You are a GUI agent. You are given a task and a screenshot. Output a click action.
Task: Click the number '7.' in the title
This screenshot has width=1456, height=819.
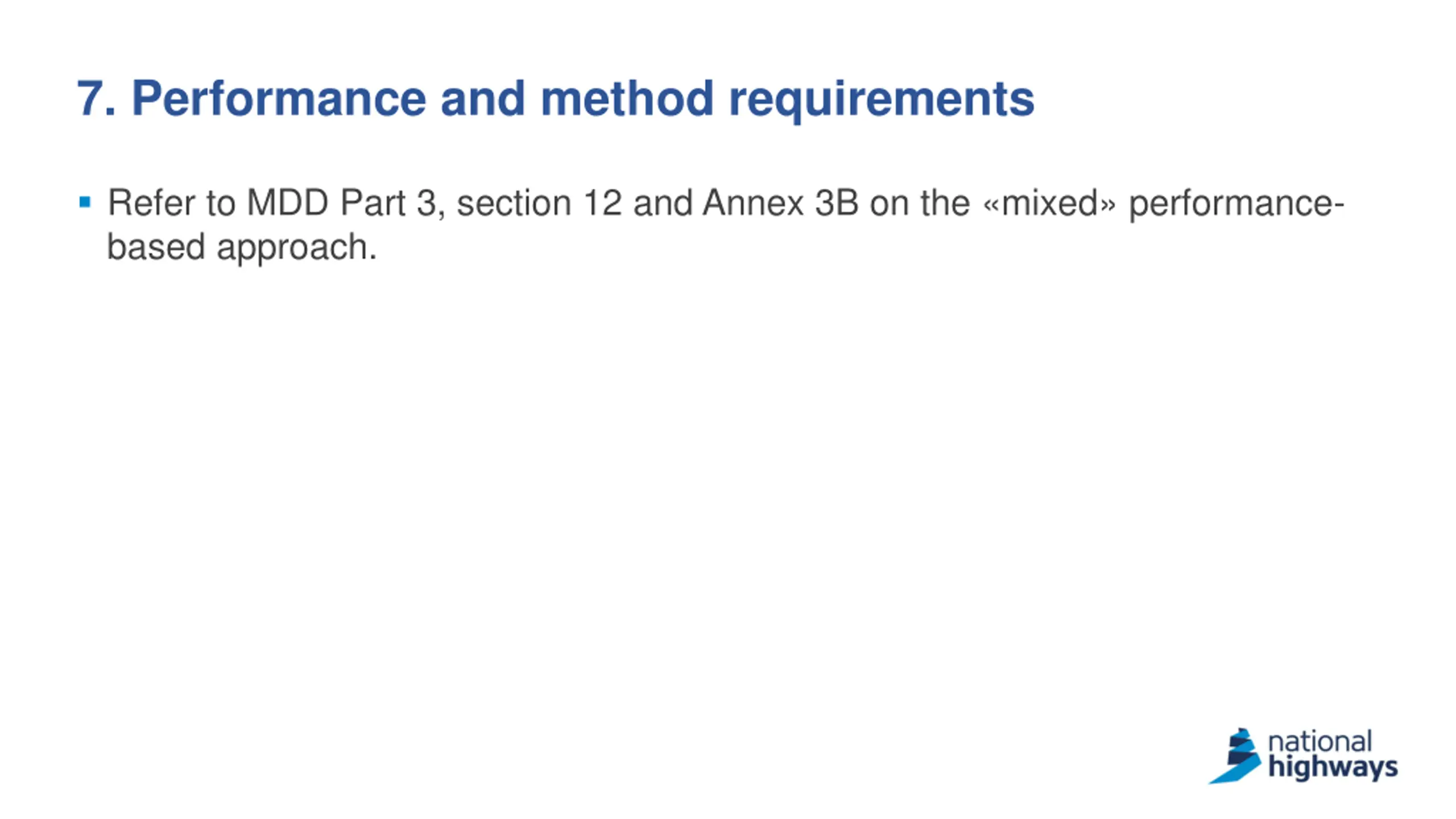point(96,99)
